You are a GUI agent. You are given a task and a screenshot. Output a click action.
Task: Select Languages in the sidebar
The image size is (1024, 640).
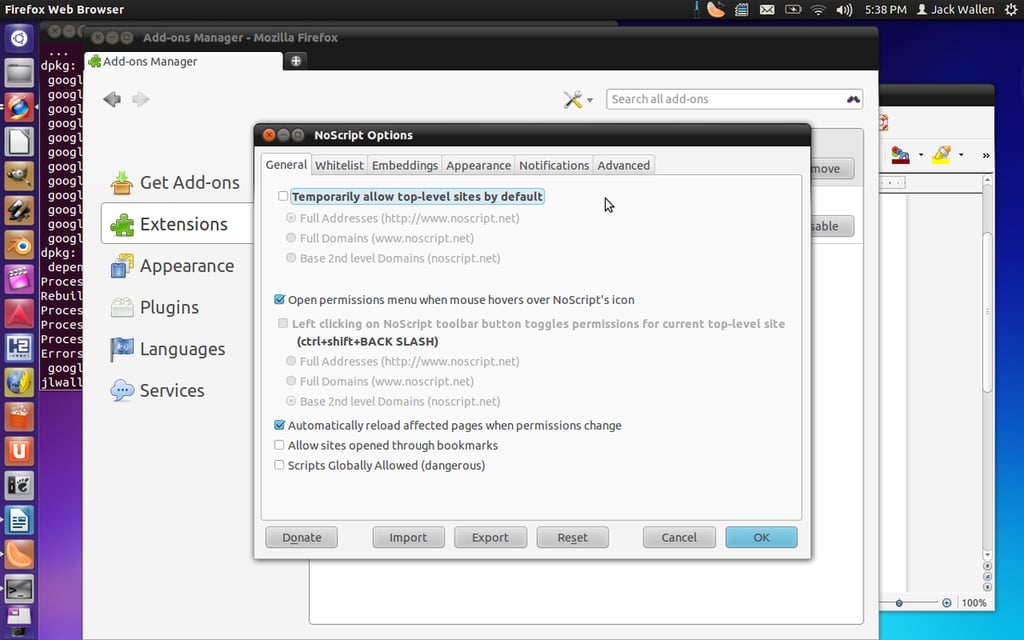168,349
